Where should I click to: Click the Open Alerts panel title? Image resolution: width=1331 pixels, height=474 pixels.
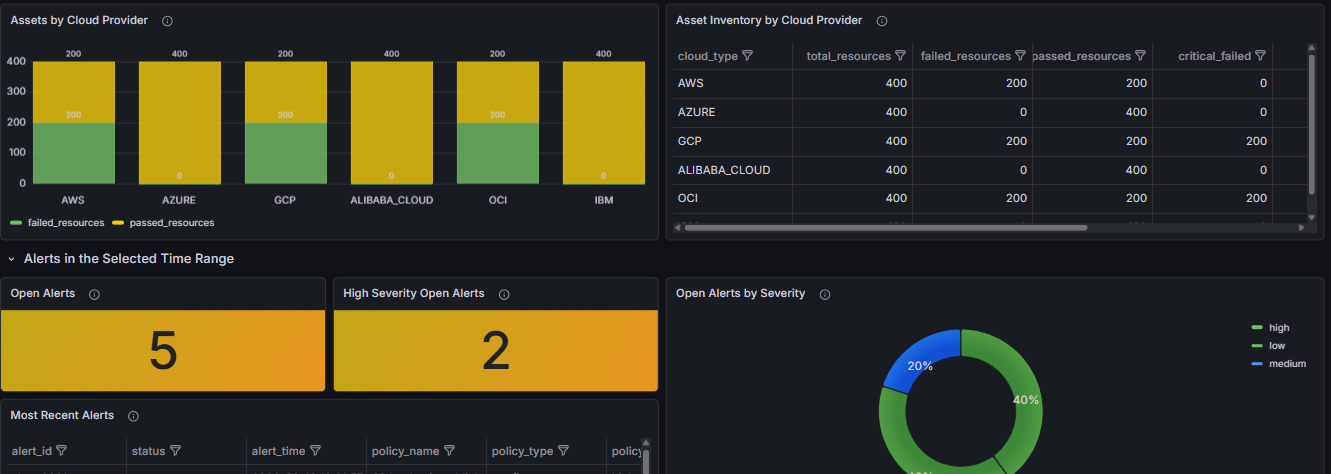tap(43, 294)
